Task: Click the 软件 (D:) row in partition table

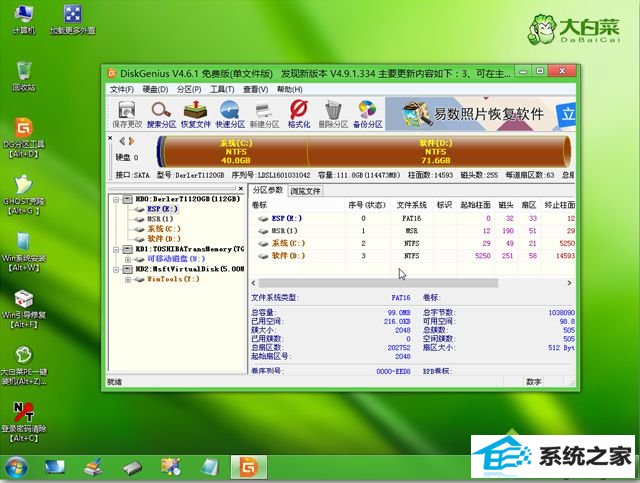Action: click(x=412, y=256)
